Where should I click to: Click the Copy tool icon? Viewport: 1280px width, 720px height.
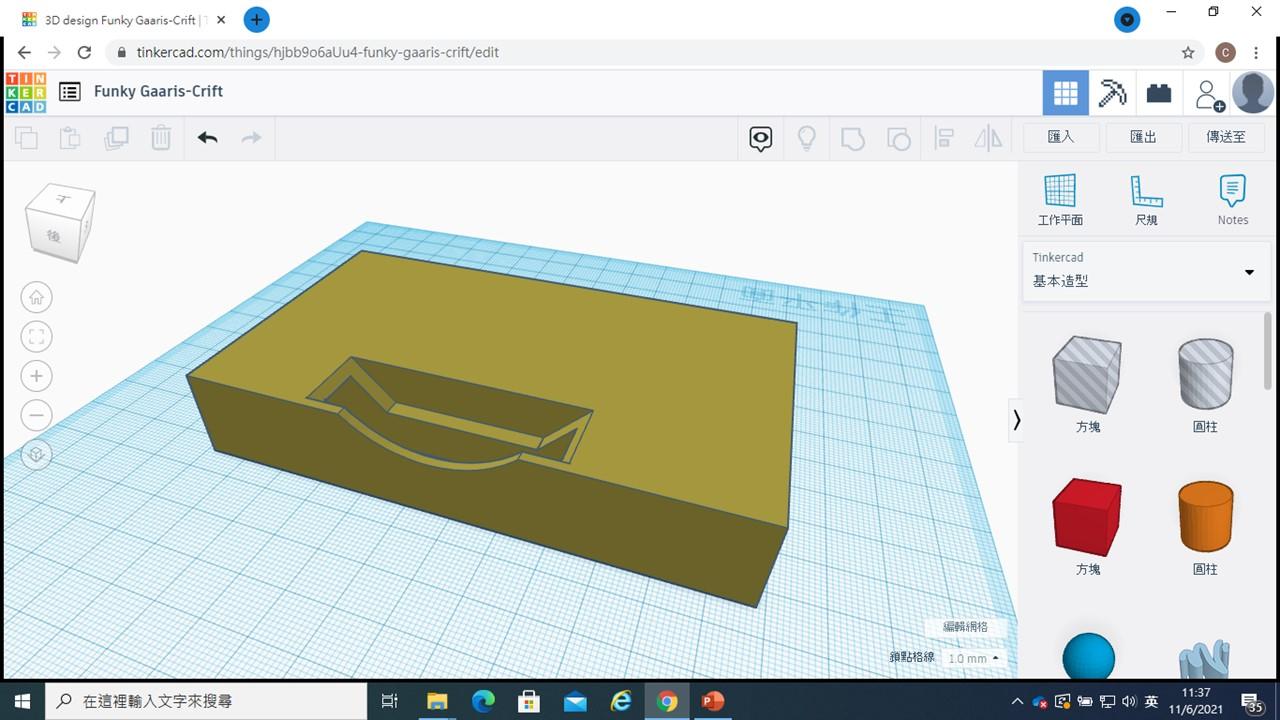(27, 138)
